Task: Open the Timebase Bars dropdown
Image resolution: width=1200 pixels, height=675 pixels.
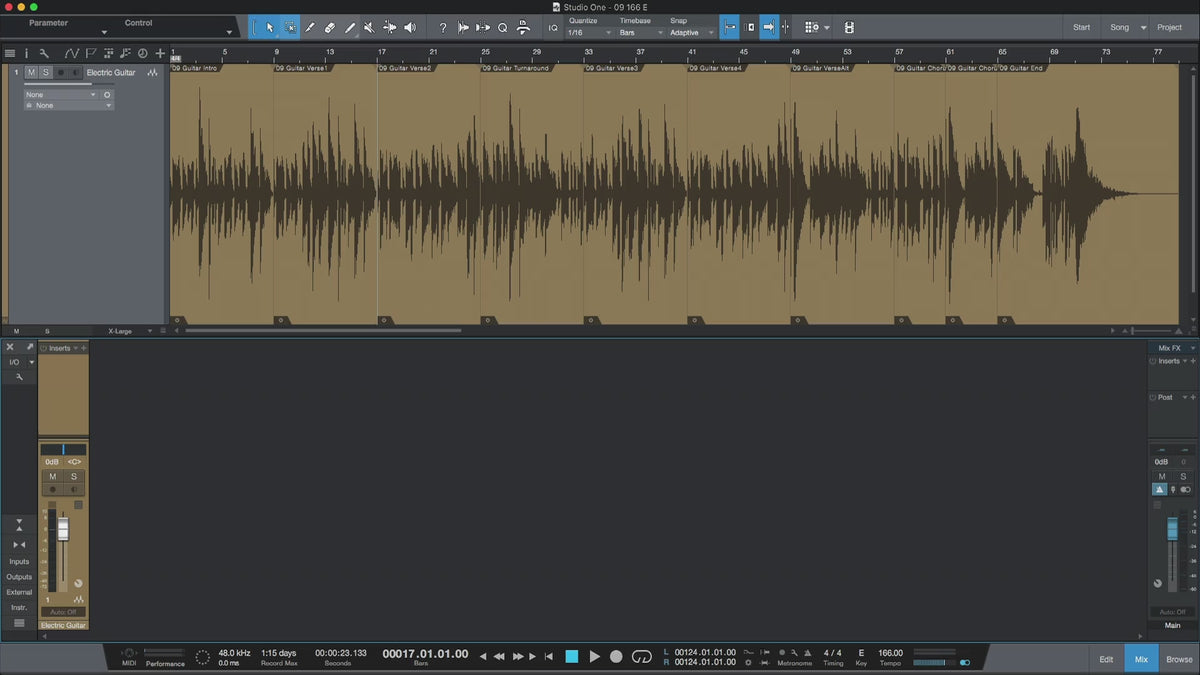Action: [641, 33]
